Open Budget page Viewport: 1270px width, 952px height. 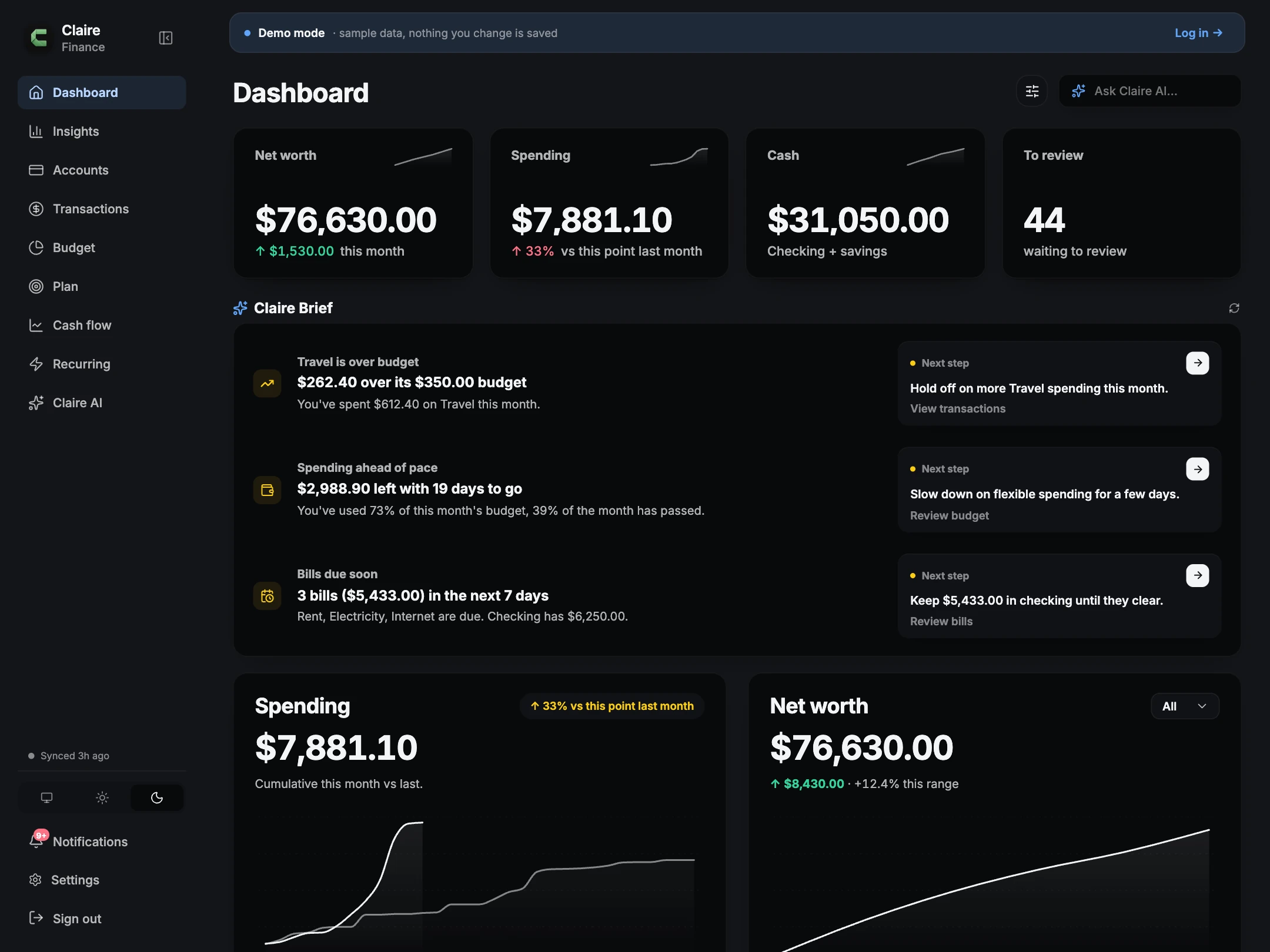pyautogui.click(x=102, y=247)
